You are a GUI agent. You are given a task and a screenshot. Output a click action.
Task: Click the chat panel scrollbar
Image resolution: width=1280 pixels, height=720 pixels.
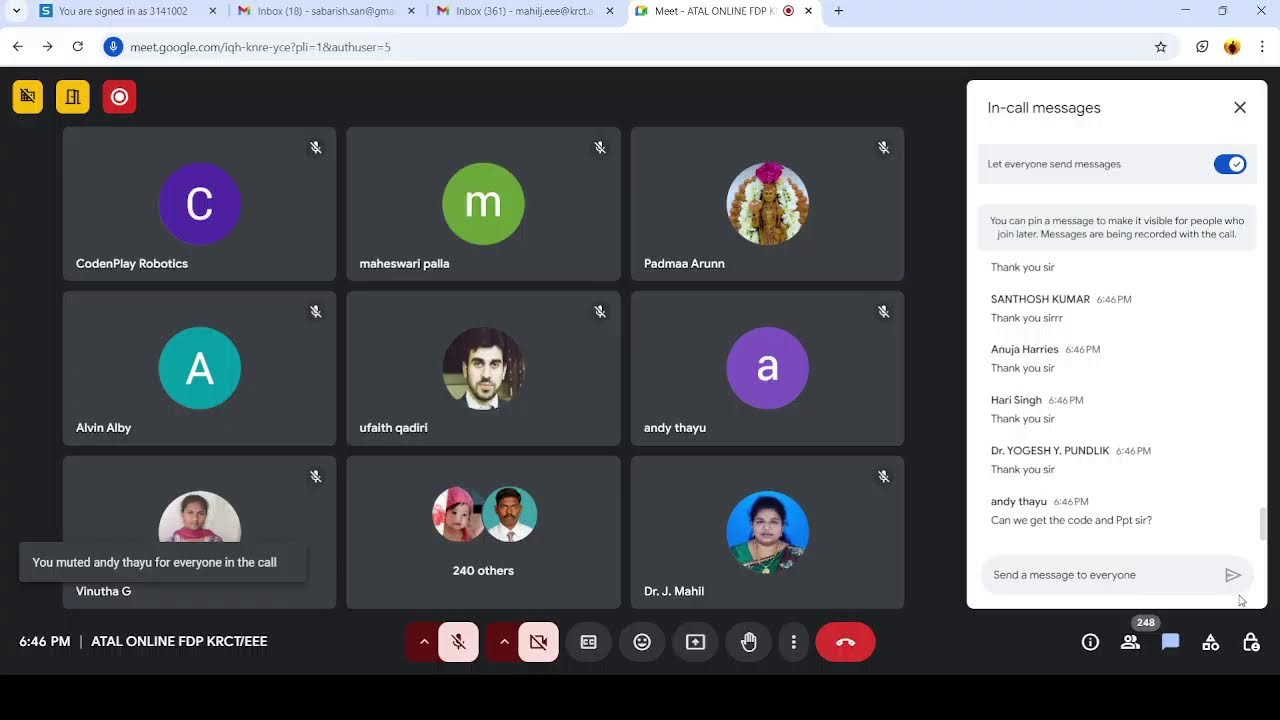click(x=1262, y=523)
